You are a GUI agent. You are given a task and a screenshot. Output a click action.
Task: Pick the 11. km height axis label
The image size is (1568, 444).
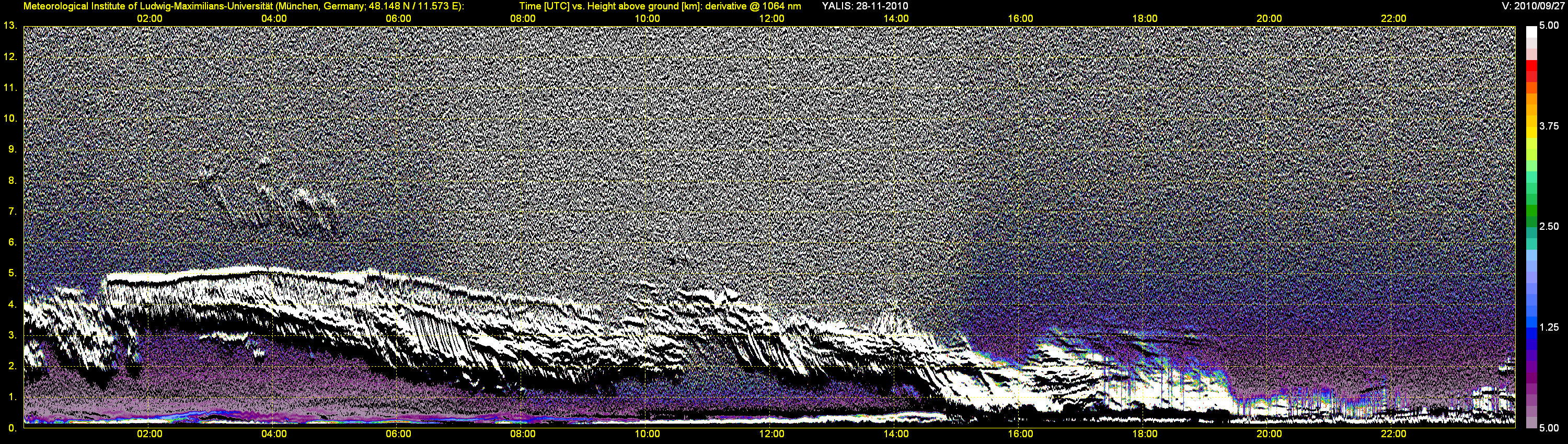click(x=10, y=88)
